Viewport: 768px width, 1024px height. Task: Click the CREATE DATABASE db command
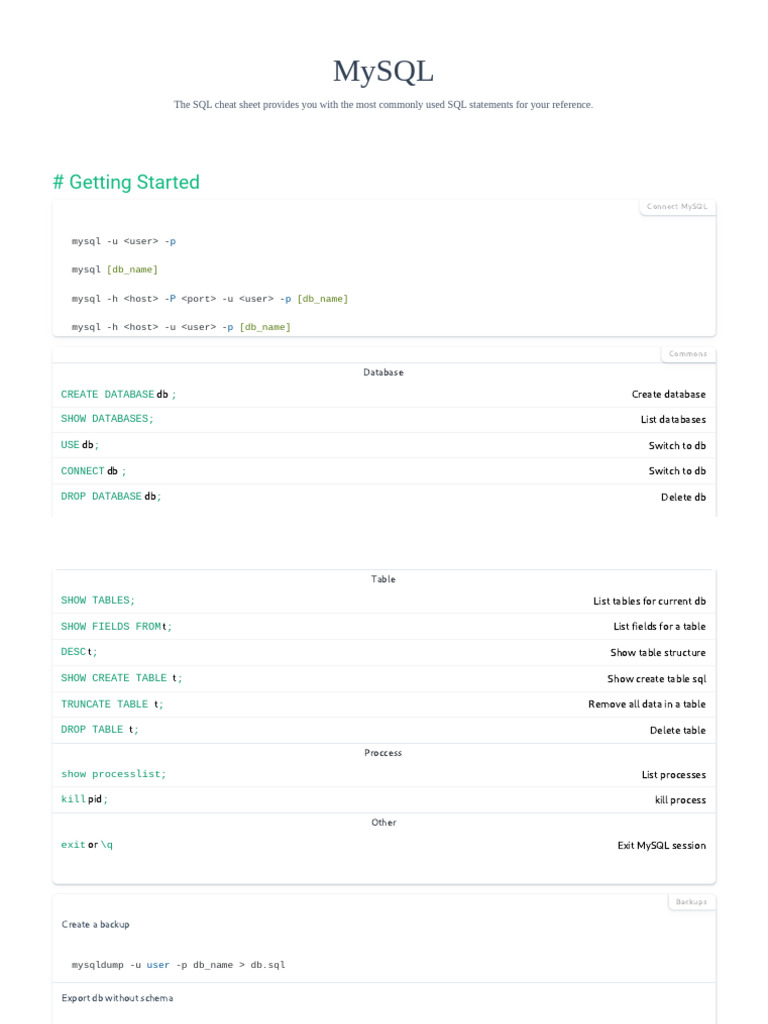pyautogui.click(x=118, y=395)
